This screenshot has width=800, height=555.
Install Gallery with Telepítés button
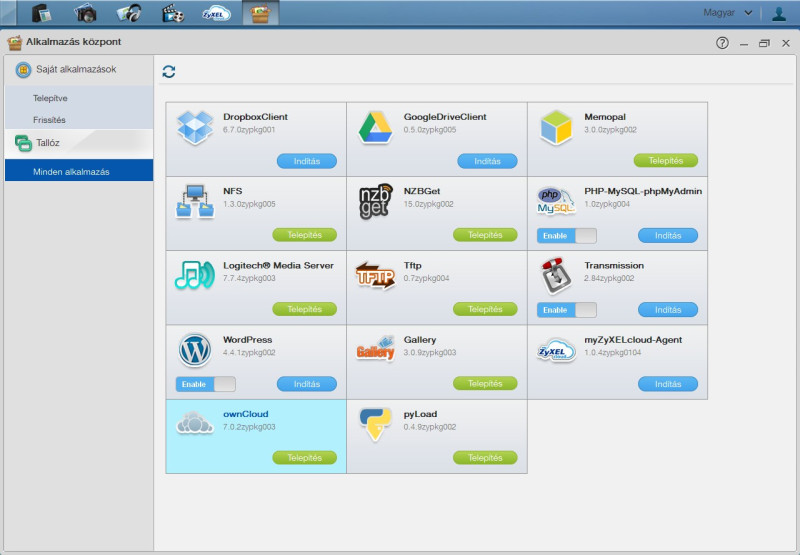pos(485,384)
